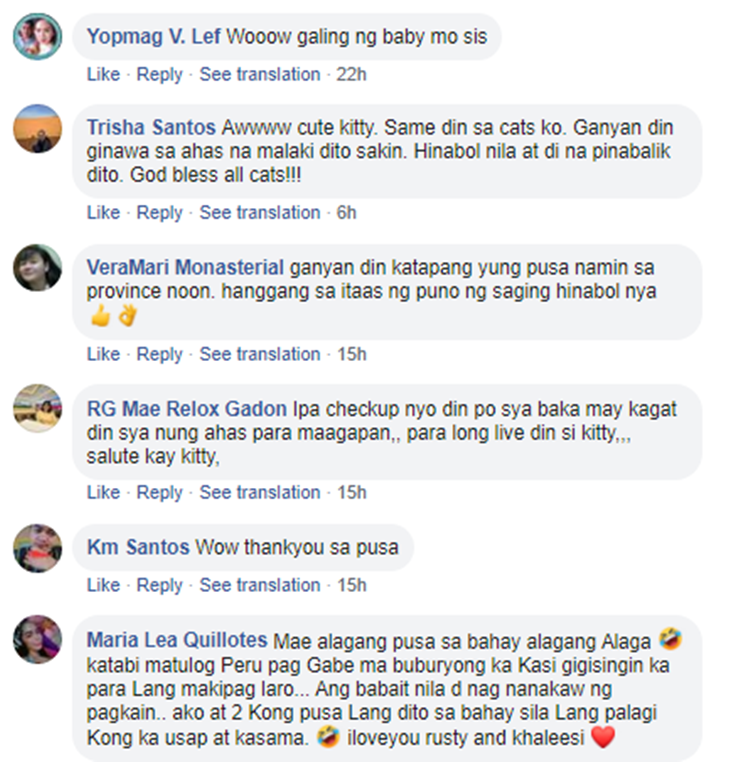Visit Maria Lea Quillotes's profile name link

pos(177,640)
